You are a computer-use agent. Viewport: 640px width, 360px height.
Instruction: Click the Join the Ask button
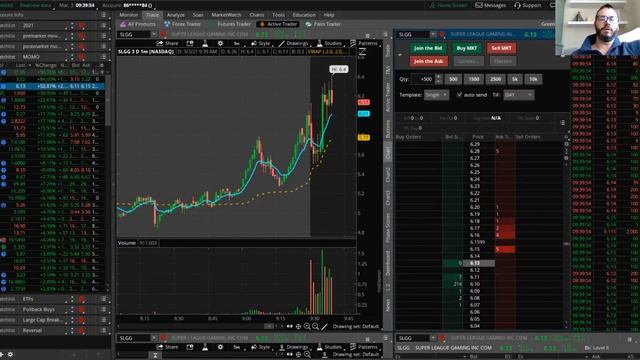pyautogui.click(x=429, y=61)
